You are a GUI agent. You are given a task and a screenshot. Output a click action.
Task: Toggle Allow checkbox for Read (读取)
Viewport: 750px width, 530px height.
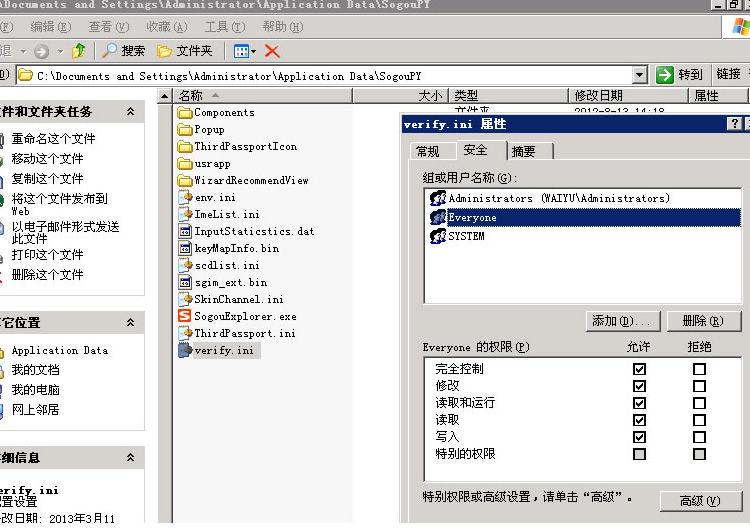pyautogui.click(x=640, y=420)
